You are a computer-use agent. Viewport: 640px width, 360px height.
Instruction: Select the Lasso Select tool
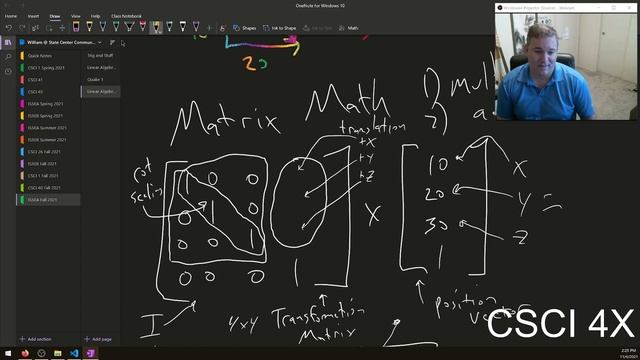click(49, 28)
